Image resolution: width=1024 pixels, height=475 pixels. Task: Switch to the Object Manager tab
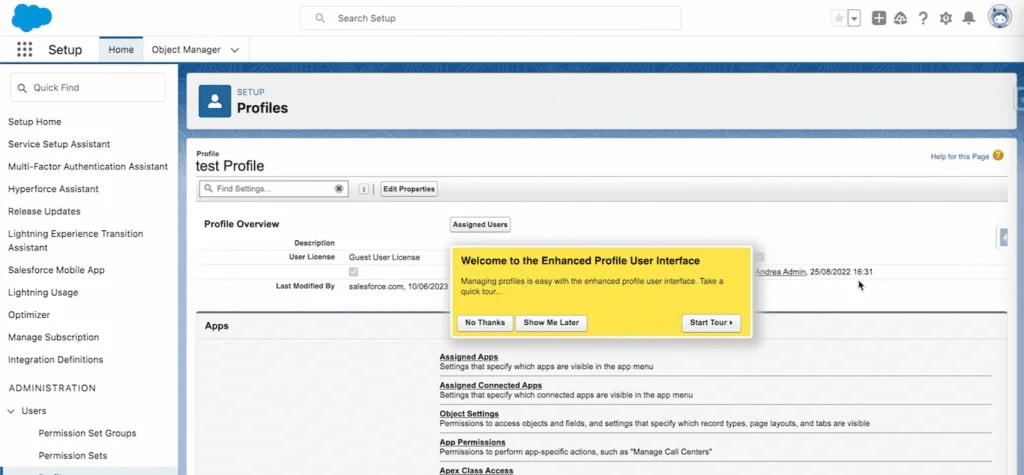(x=186, y=50)
